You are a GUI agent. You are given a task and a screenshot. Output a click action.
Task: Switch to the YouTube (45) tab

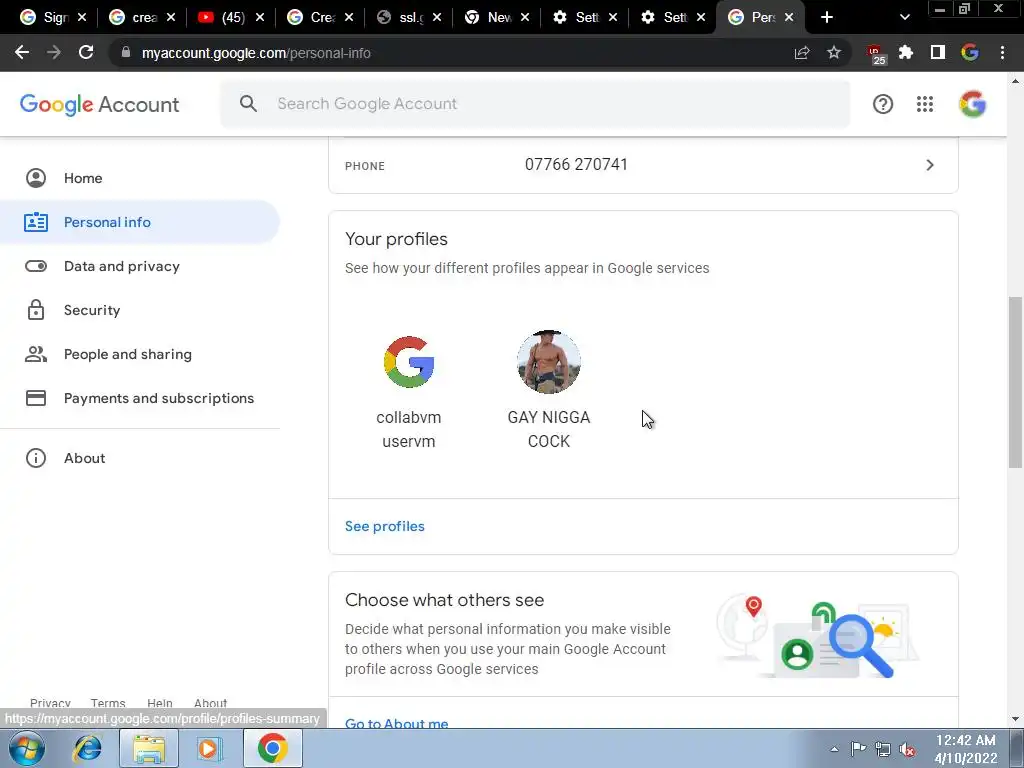pyautogui.click(x=222, y=18)
